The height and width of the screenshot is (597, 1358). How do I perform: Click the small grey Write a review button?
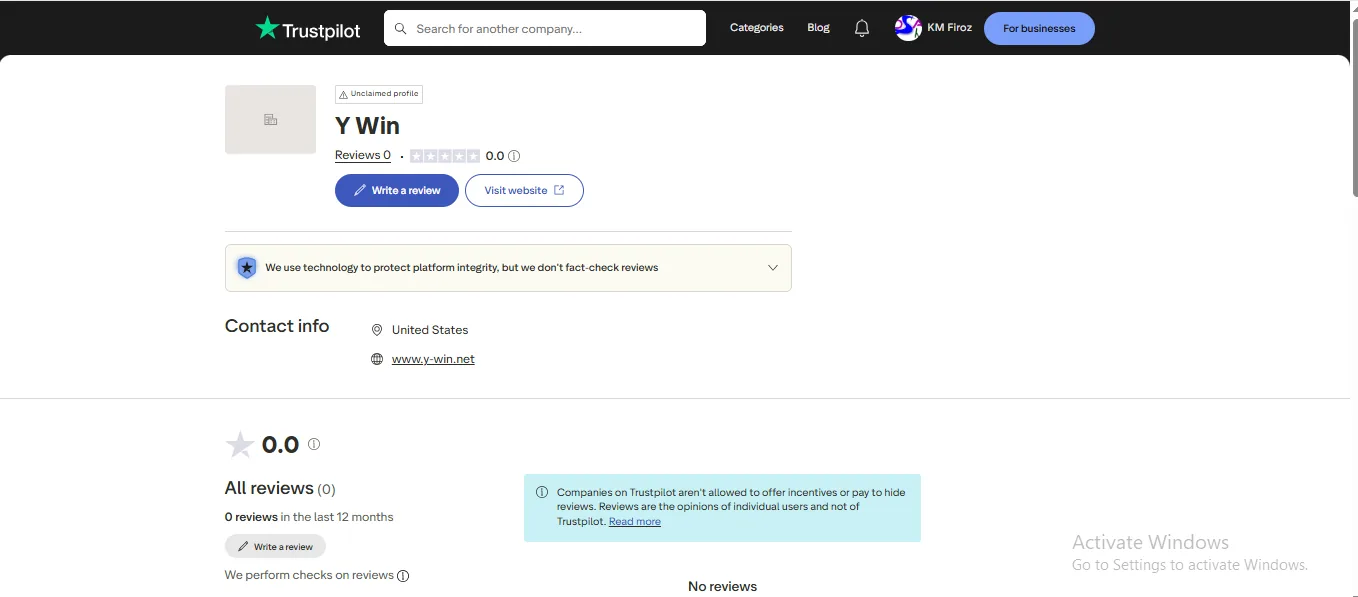[x=275, y=547]
